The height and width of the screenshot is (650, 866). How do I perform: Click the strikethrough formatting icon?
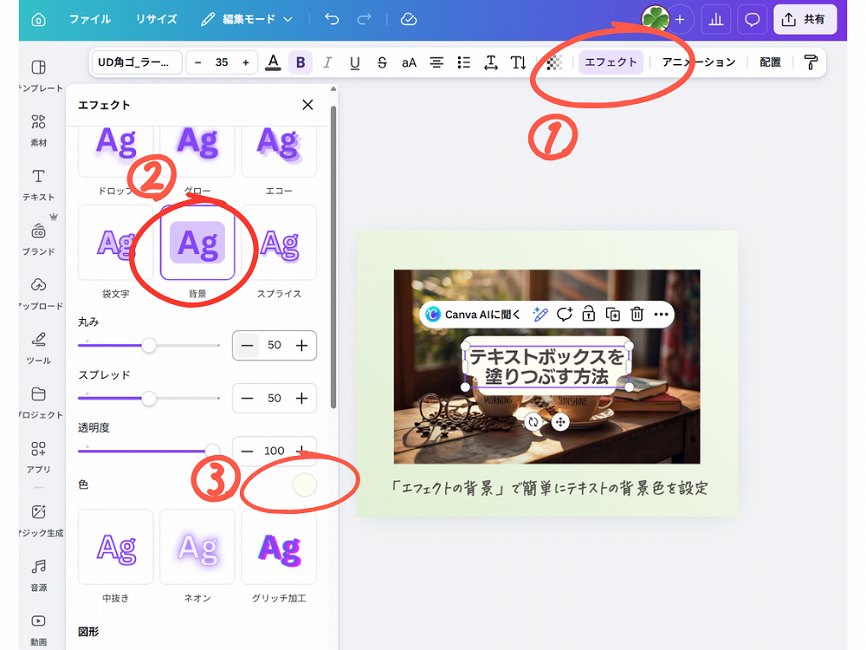382,62
